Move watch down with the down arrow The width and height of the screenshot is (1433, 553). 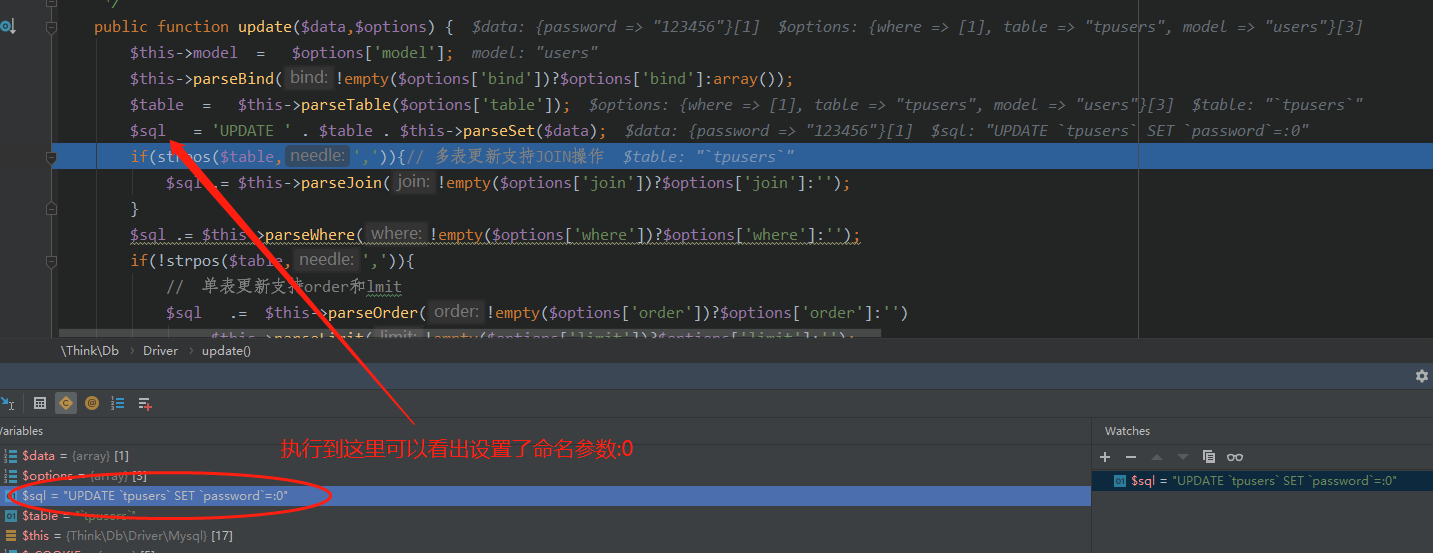tap(1183, 456)
